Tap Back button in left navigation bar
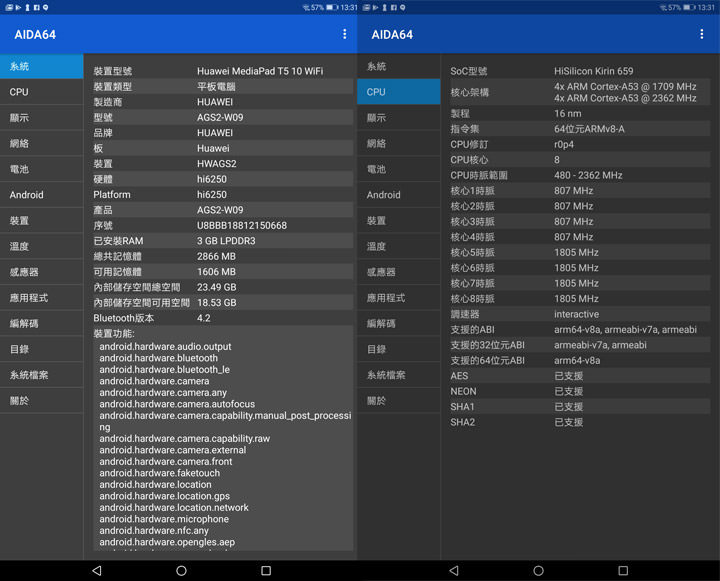 pos(97,570)
